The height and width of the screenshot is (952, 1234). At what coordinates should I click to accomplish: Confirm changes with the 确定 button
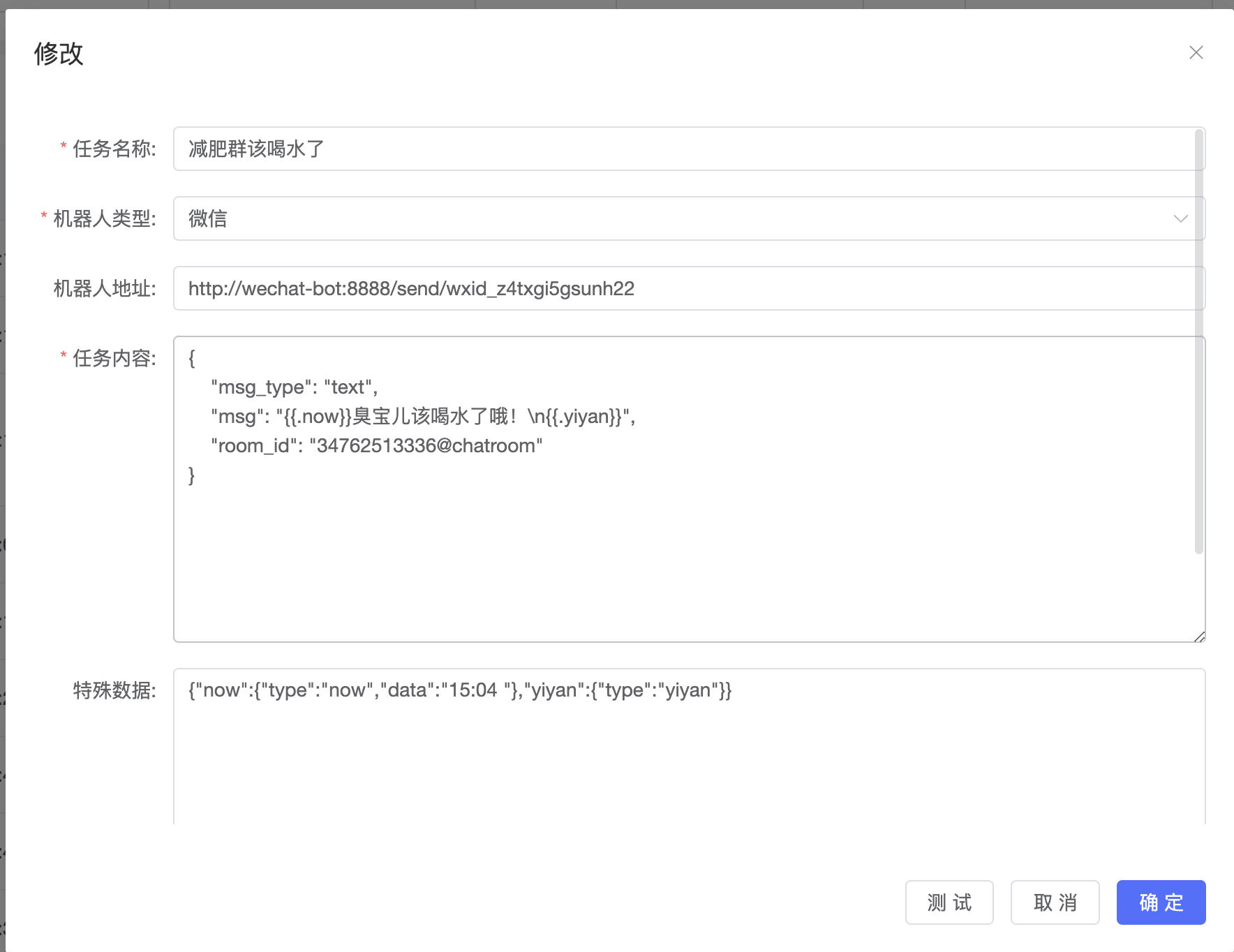[1161, 902]
